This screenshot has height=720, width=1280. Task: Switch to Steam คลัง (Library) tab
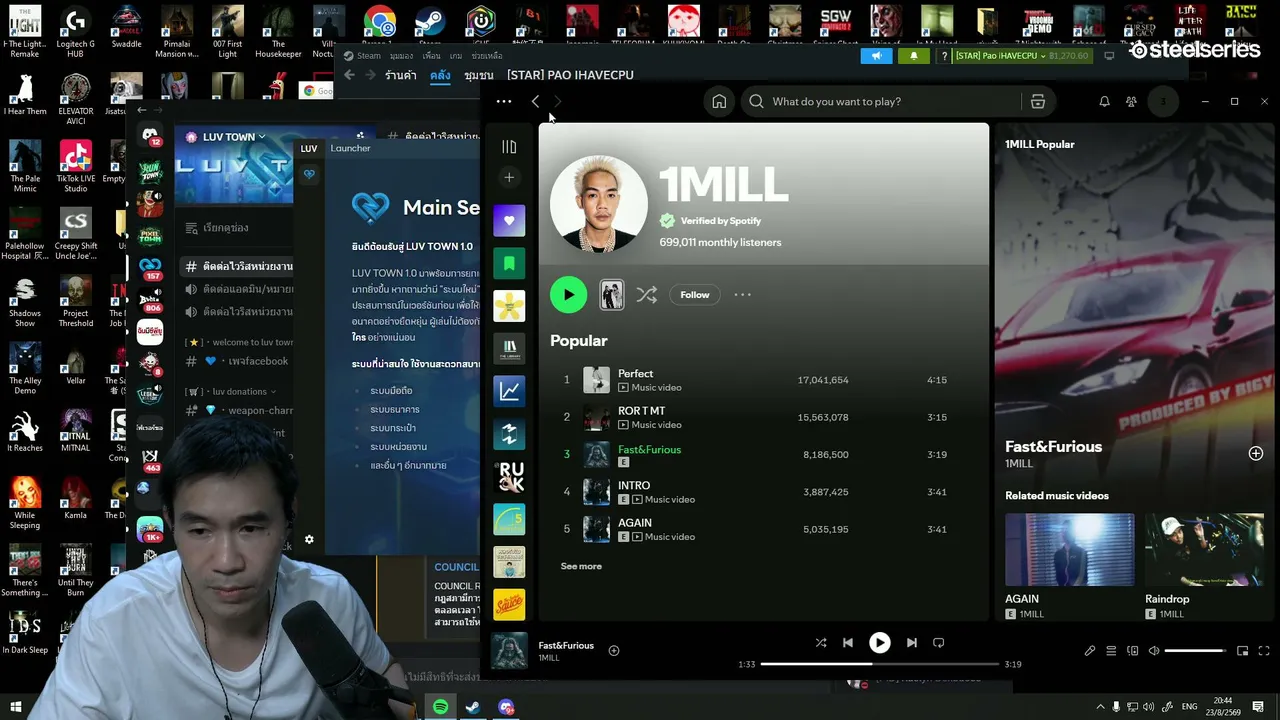(x=441, y=75)
